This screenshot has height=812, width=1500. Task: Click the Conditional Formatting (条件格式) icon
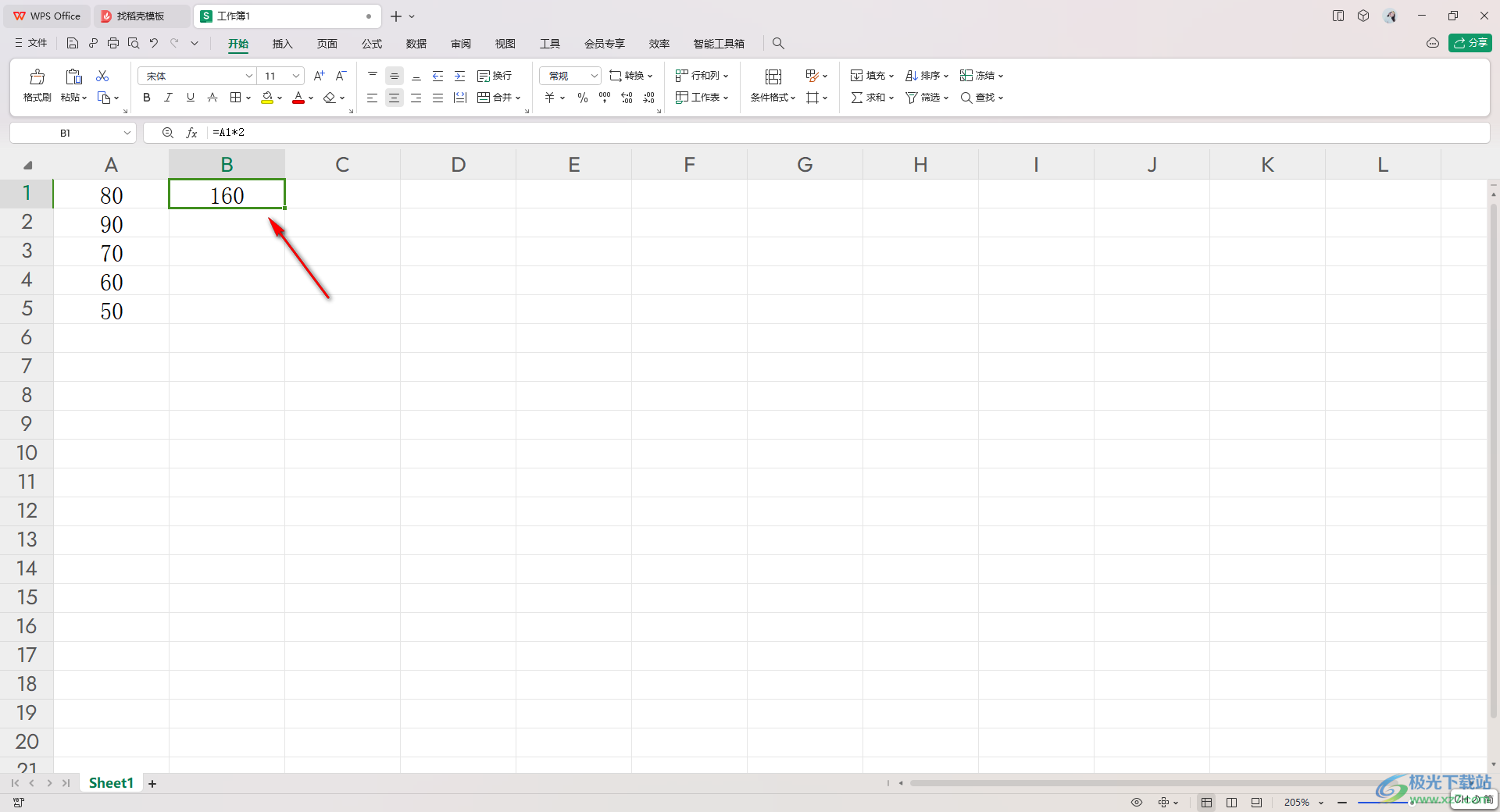click(773, 77)
